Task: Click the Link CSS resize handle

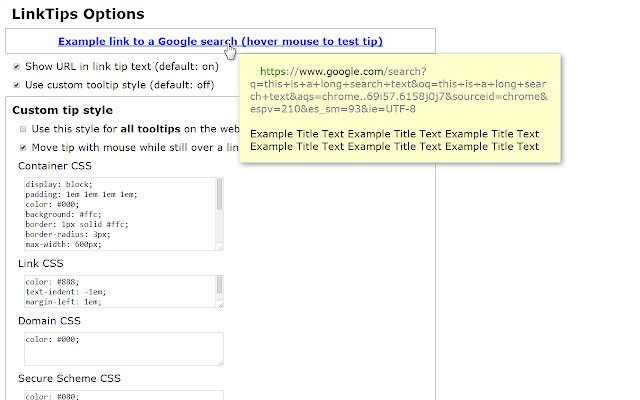Action: 220,304
